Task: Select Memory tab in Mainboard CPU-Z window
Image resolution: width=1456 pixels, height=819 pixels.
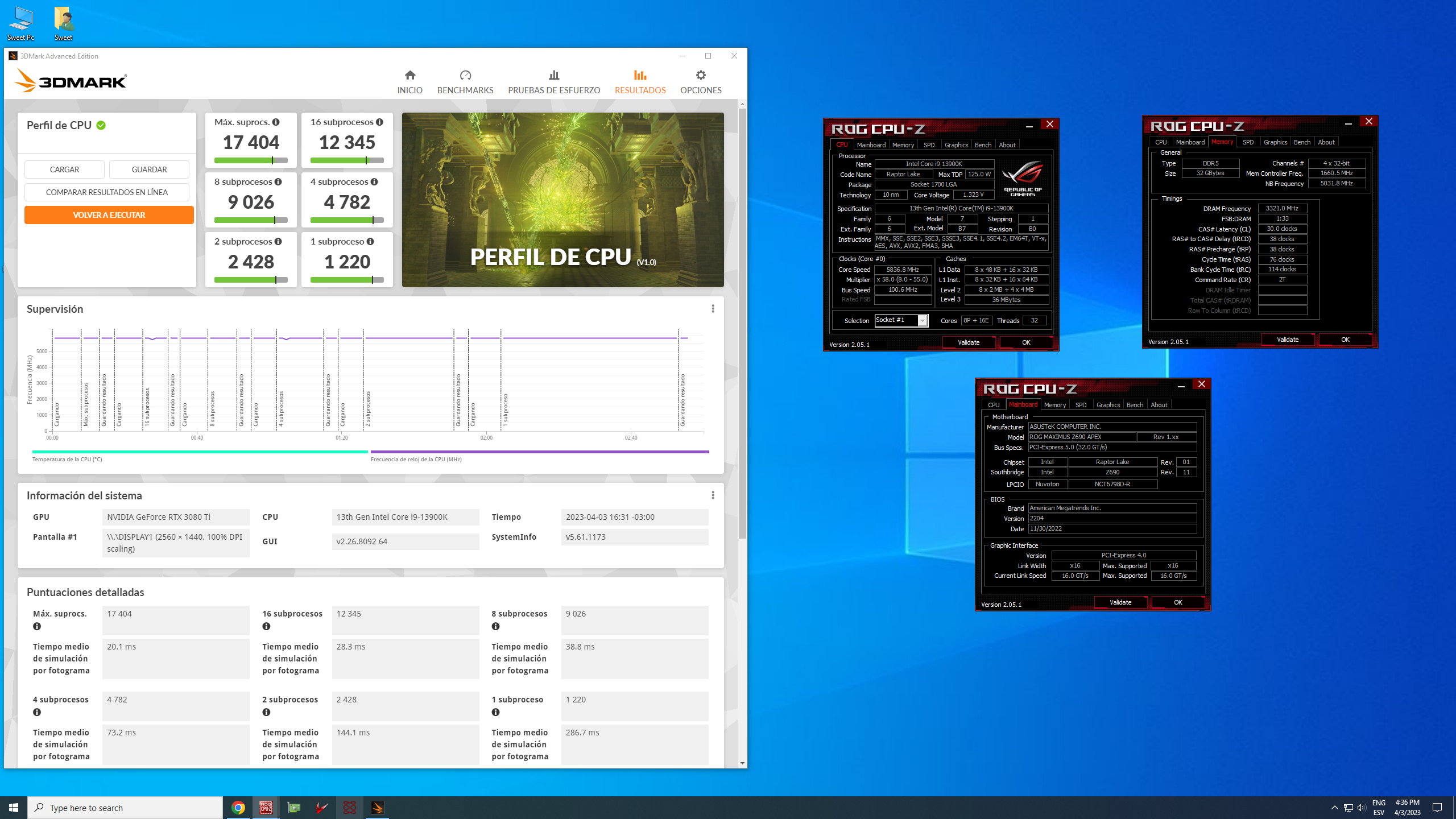Action: [1055, 405]
